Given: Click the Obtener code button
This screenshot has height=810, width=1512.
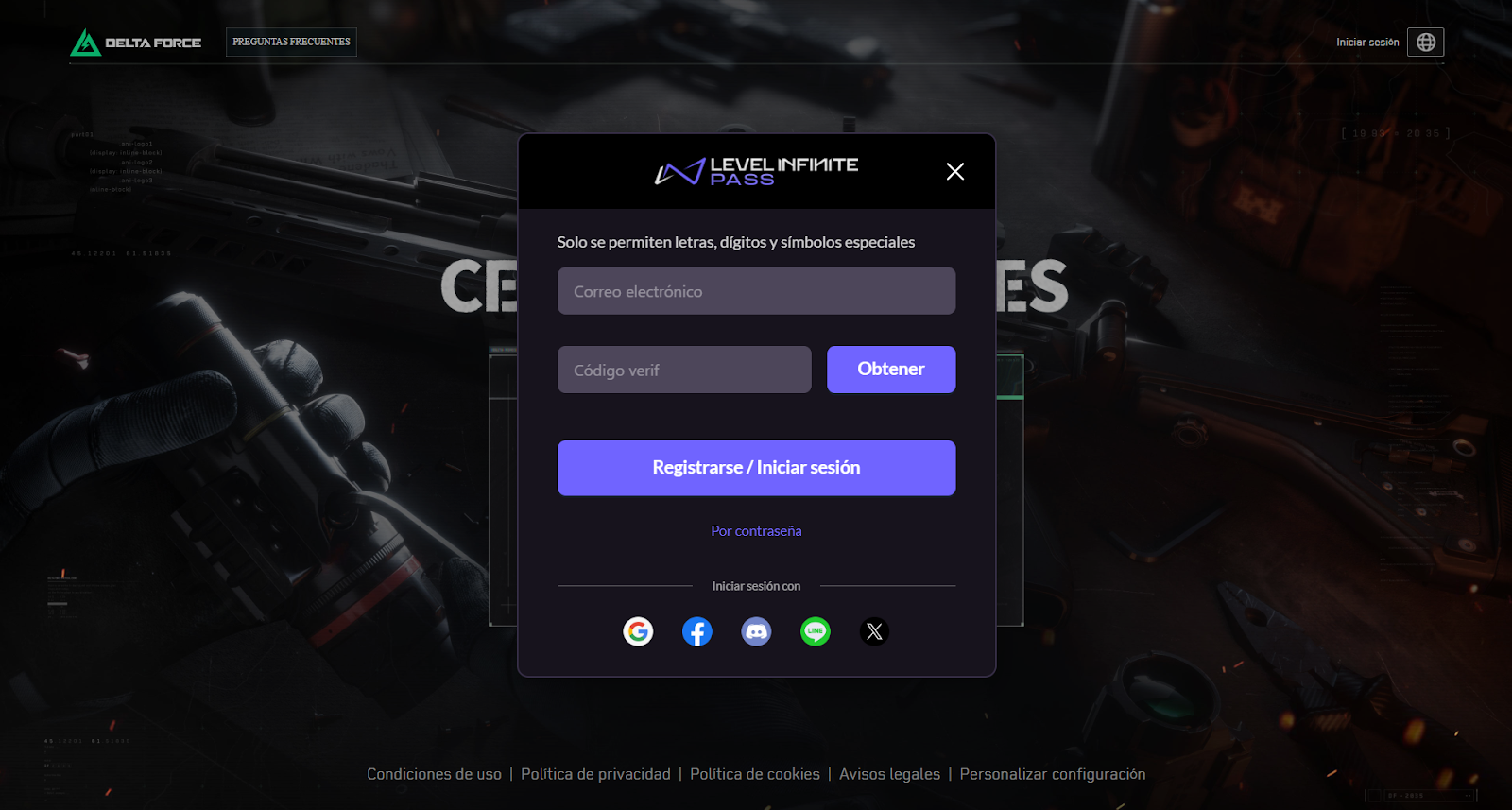Looking at the screenshot, I should (x=891, y=370).
